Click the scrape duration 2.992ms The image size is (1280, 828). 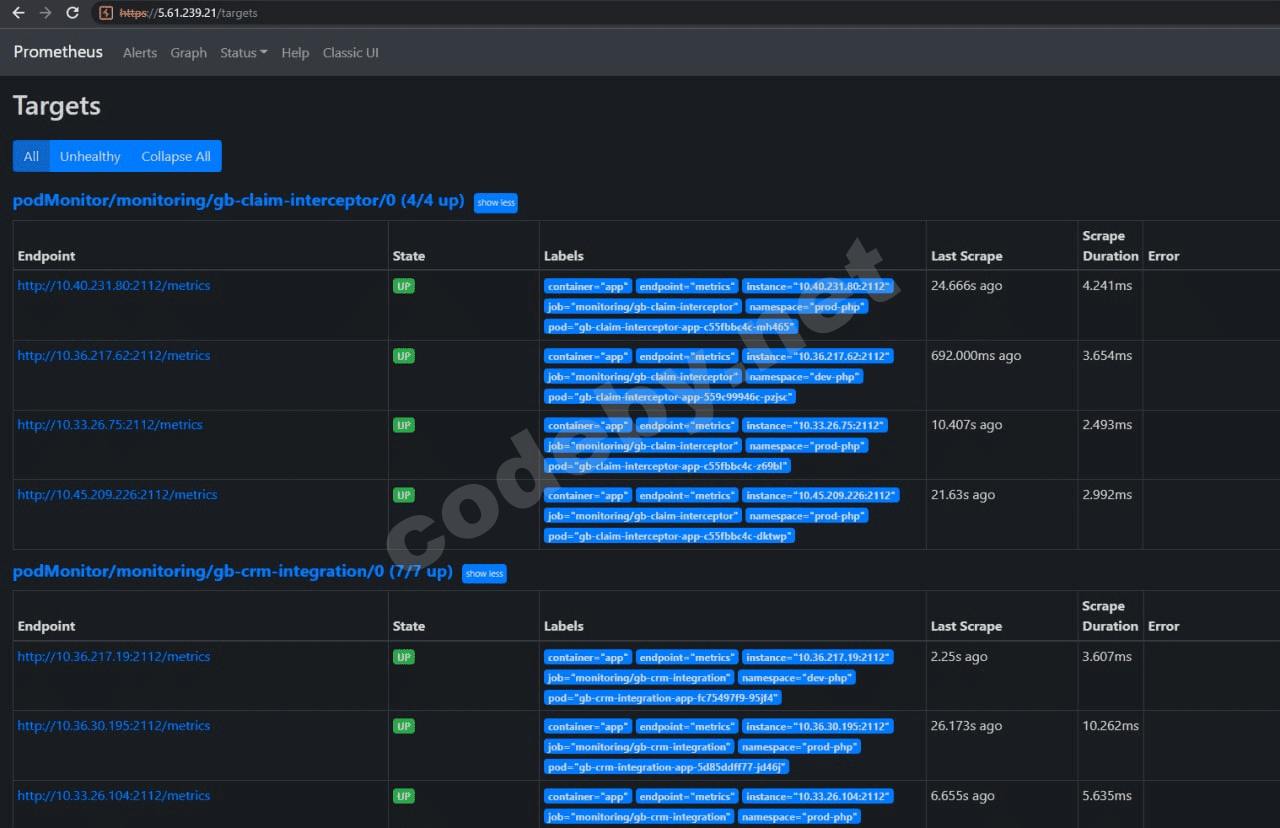[x=1107, y=495]
